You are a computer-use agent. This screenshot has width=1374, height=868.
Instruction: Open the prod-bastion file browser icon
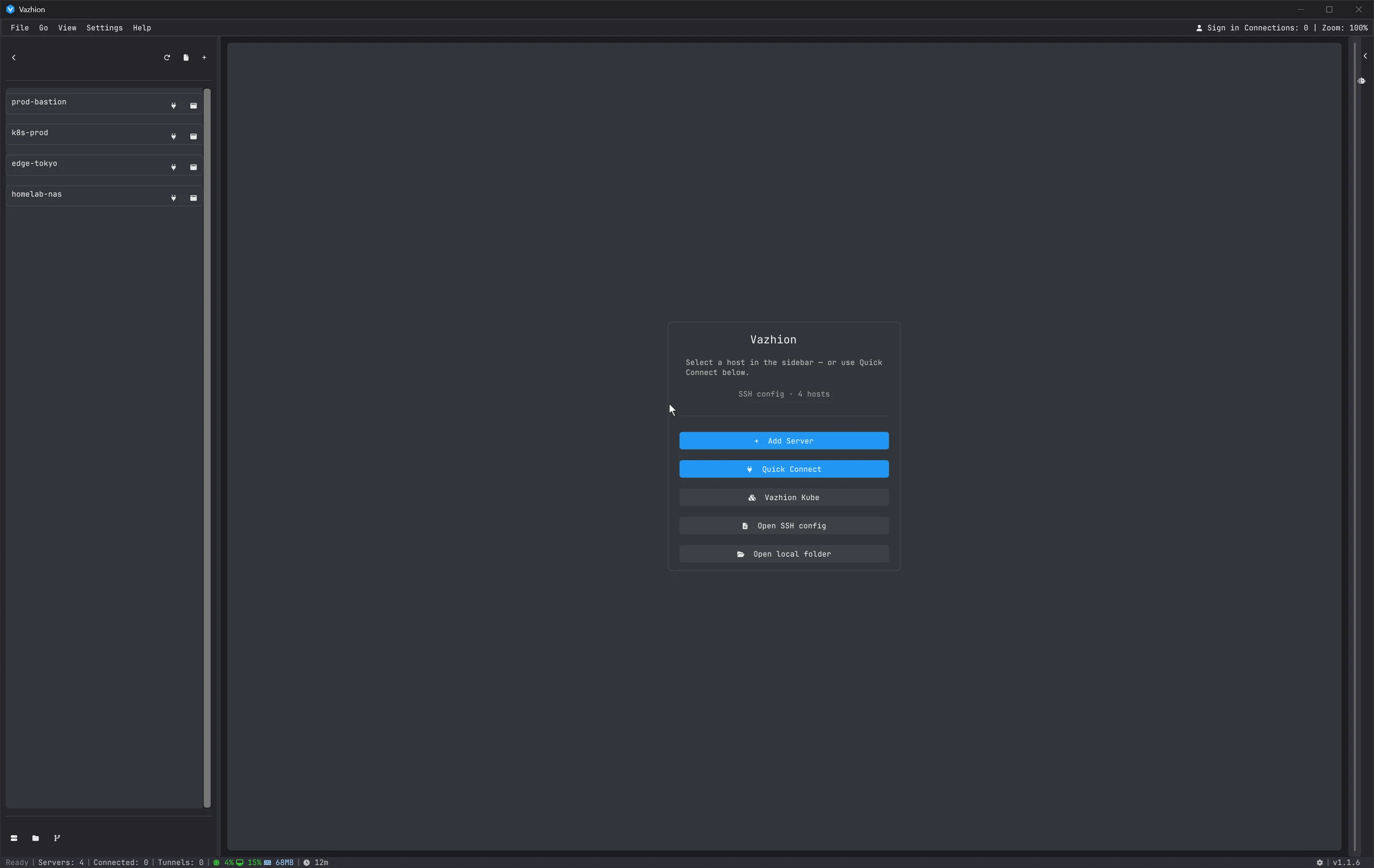194,105
